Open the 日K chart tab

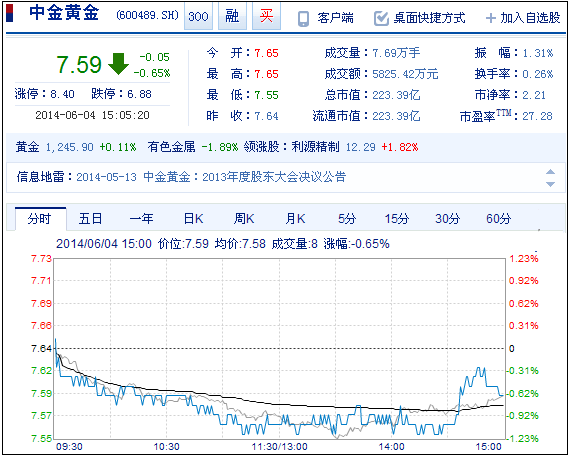[193, 219]
